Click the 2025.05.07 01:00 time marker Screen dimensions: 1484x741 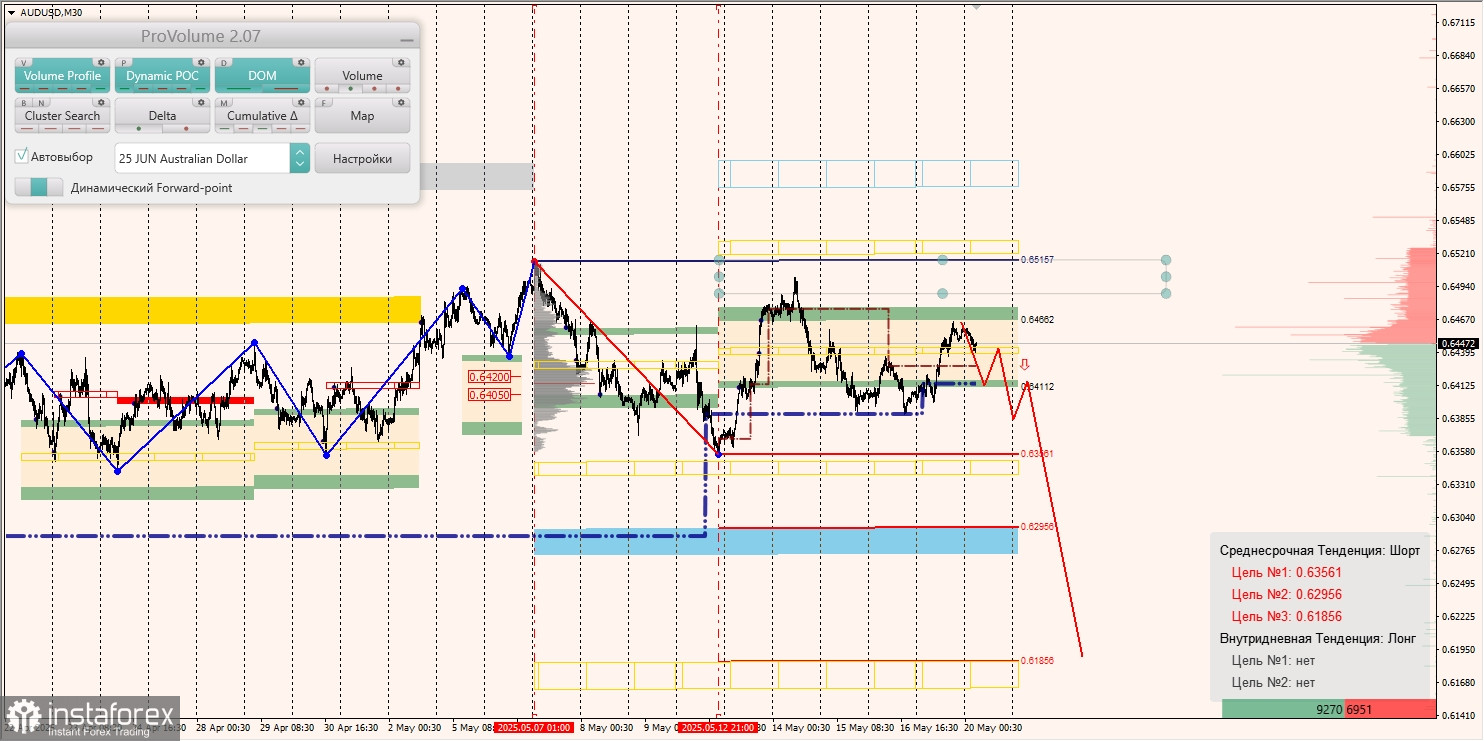[533, 728]
